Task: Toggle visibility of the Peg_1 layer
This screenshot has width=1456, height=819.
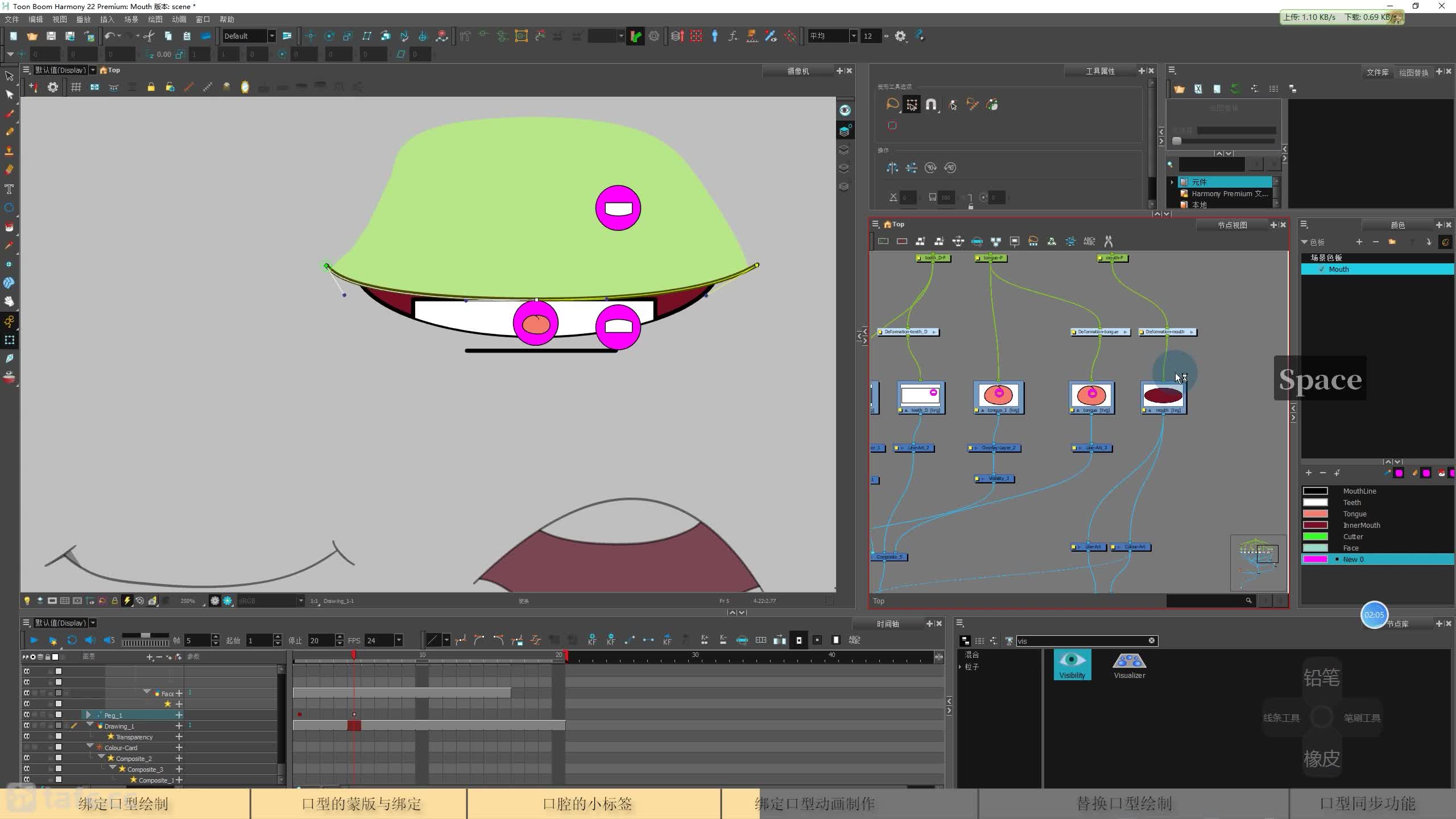Action: [x=26, y=715]
